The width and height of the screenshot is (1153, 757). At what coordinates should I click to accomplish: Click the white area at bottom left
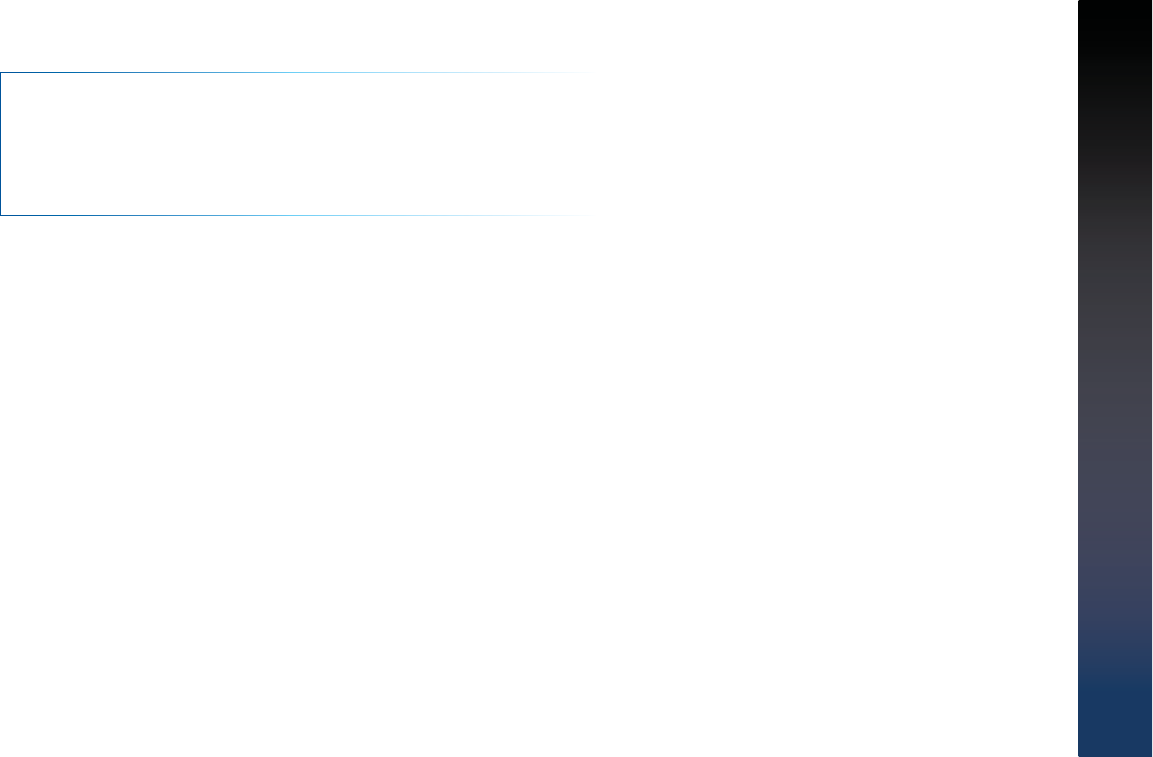tap(110, 684)
